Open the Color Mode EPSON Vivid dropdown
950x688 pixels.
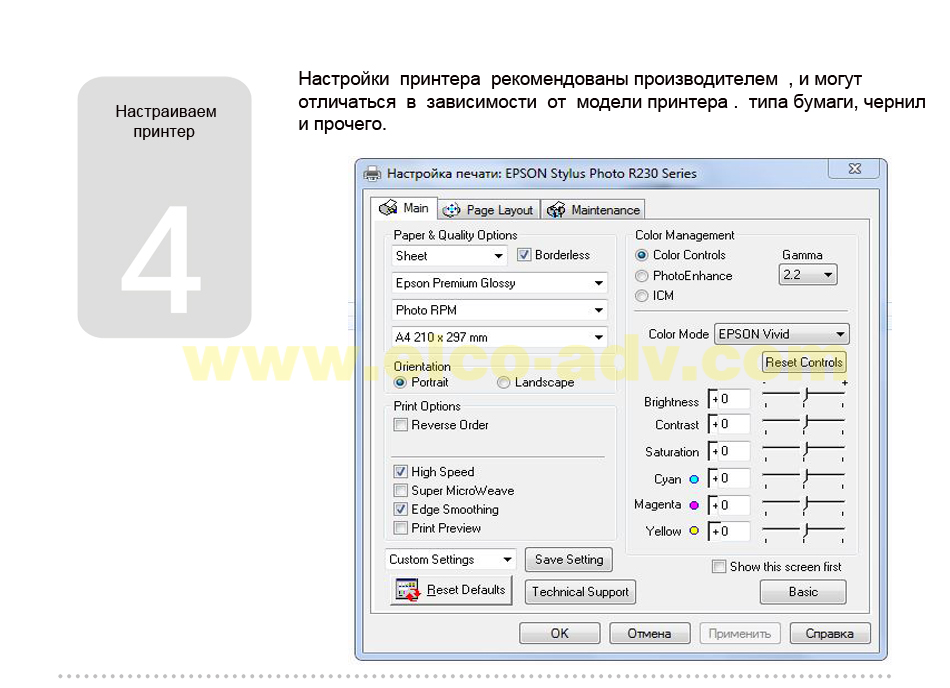[782, 334]
